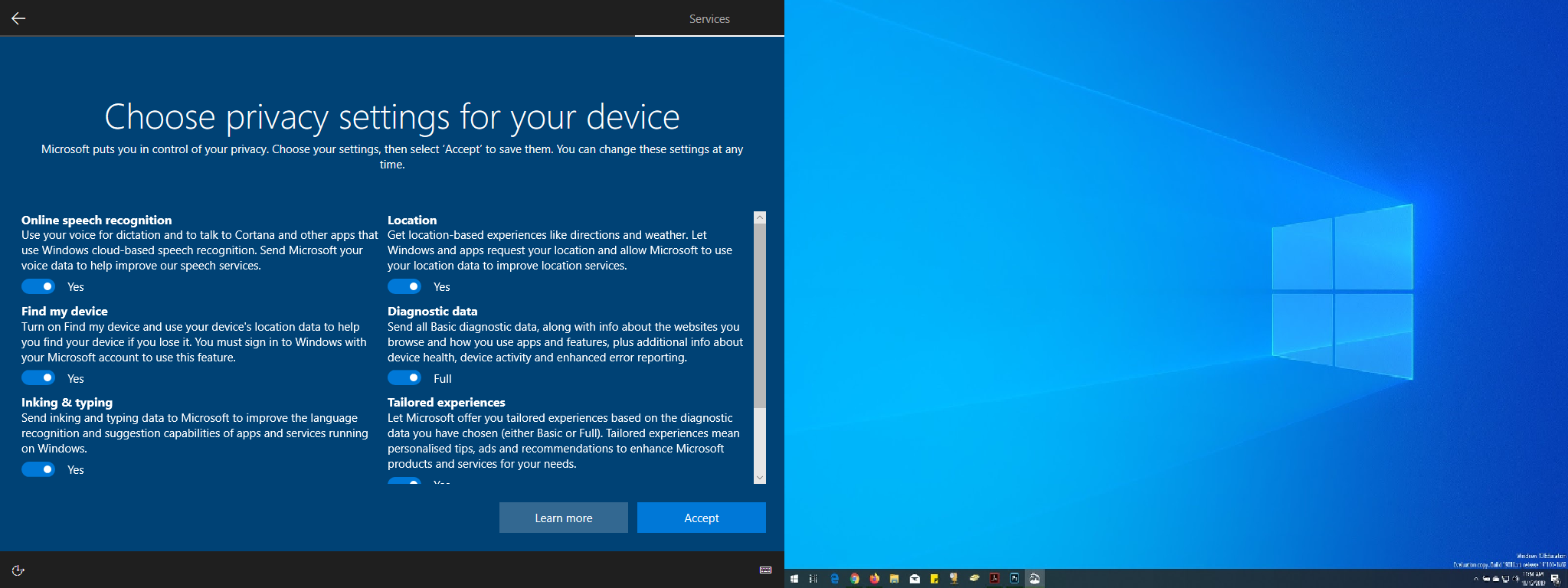The width and height of the screenshot is (1568, 588).
Task: Open Adobe Acrobat from the taskbar
Action: (x=994, y=579)
